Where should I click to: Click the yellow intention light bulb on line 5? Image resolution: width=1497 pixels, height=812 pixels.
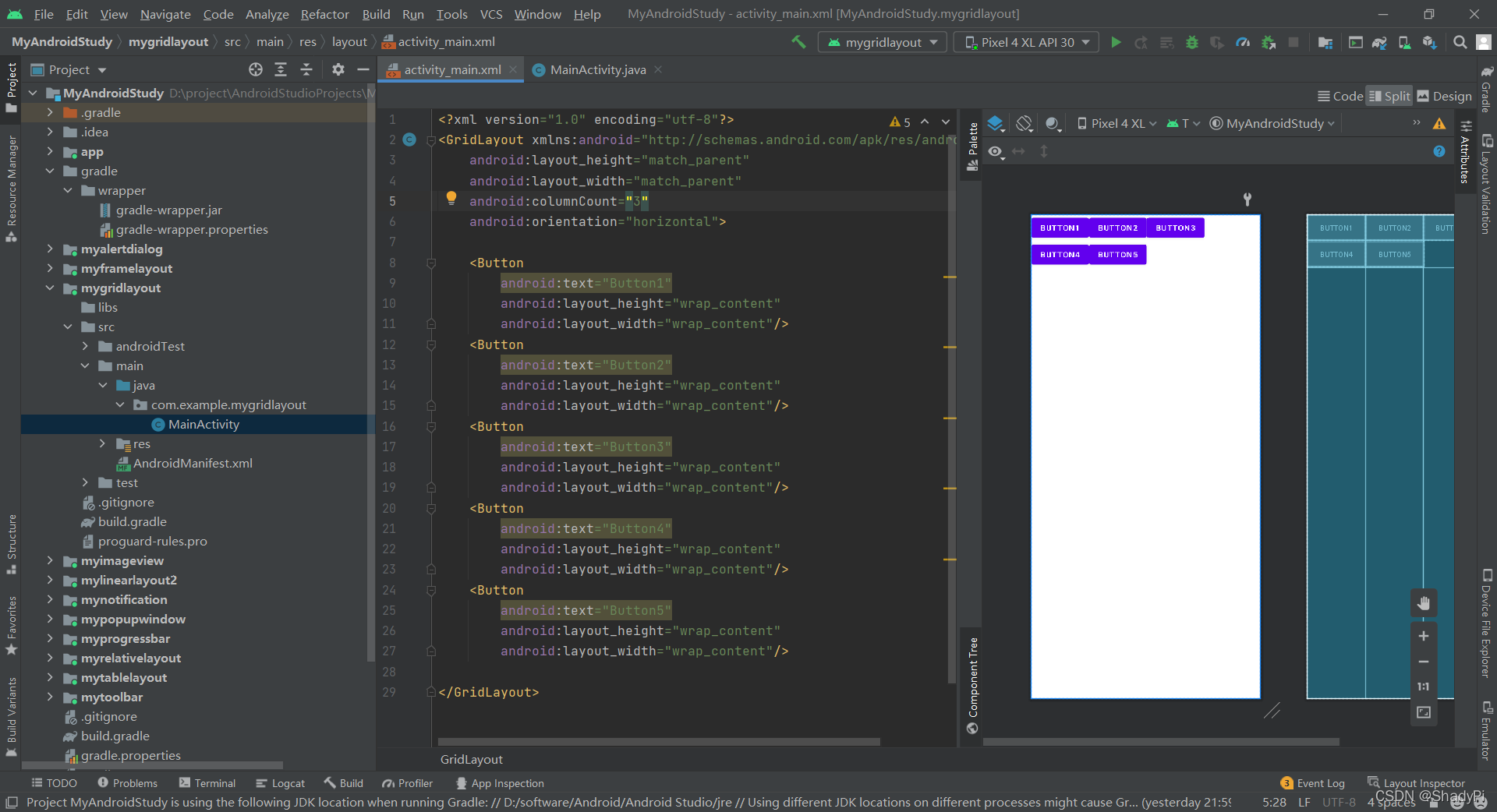[x=451, y=198]
